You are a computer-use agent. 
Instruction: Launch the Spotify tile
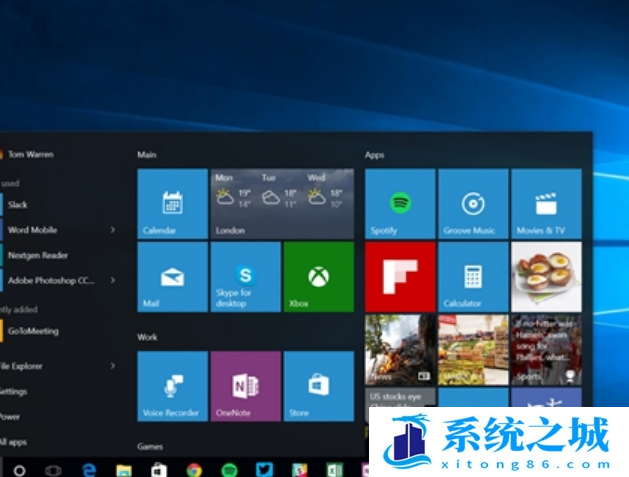click(x=400, y=204)
